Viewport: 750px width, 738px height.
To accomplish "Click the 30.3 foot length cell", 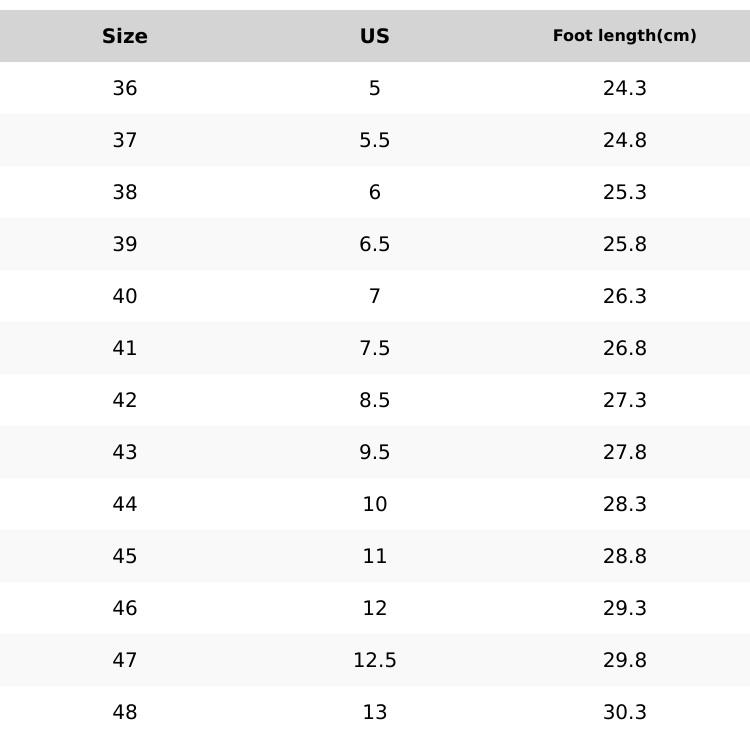I will click(625, 712).
